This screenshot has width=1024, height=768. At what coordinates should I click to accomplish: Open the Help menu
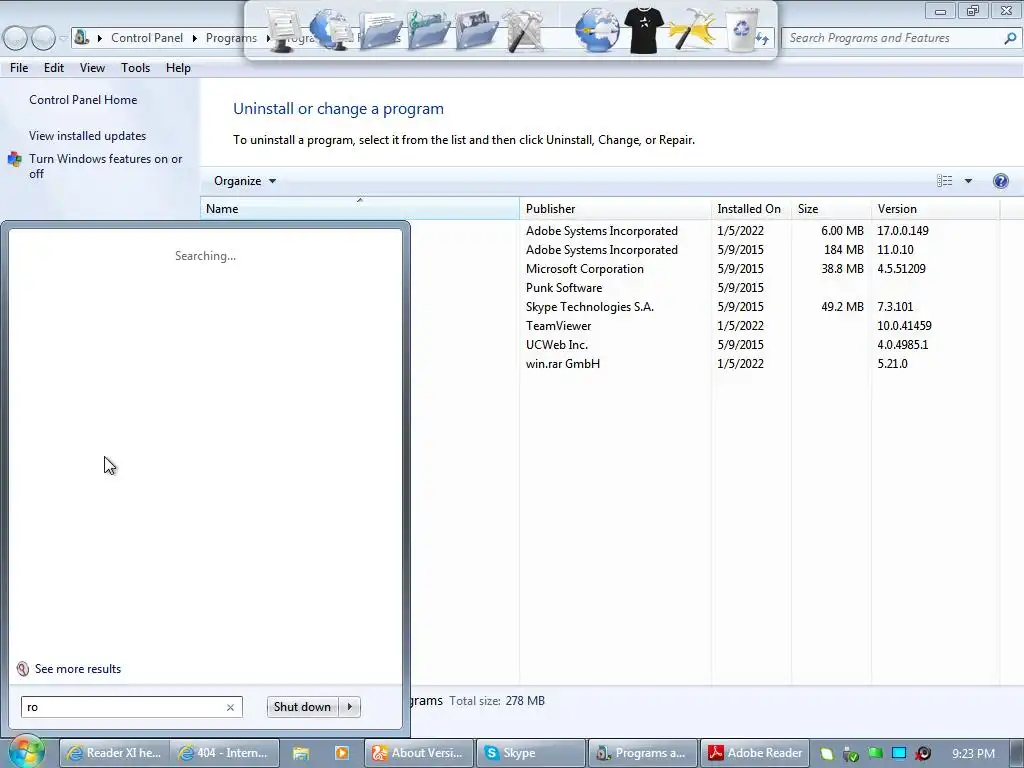coord(178,68)
